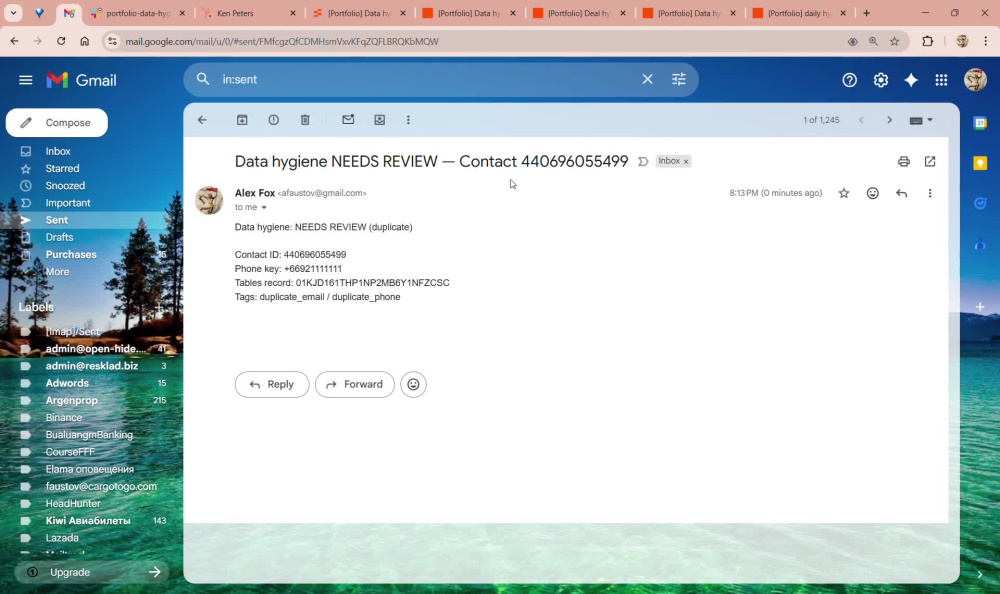
Task: Expand the 'to me' recipient details
Action: point(264,207)
